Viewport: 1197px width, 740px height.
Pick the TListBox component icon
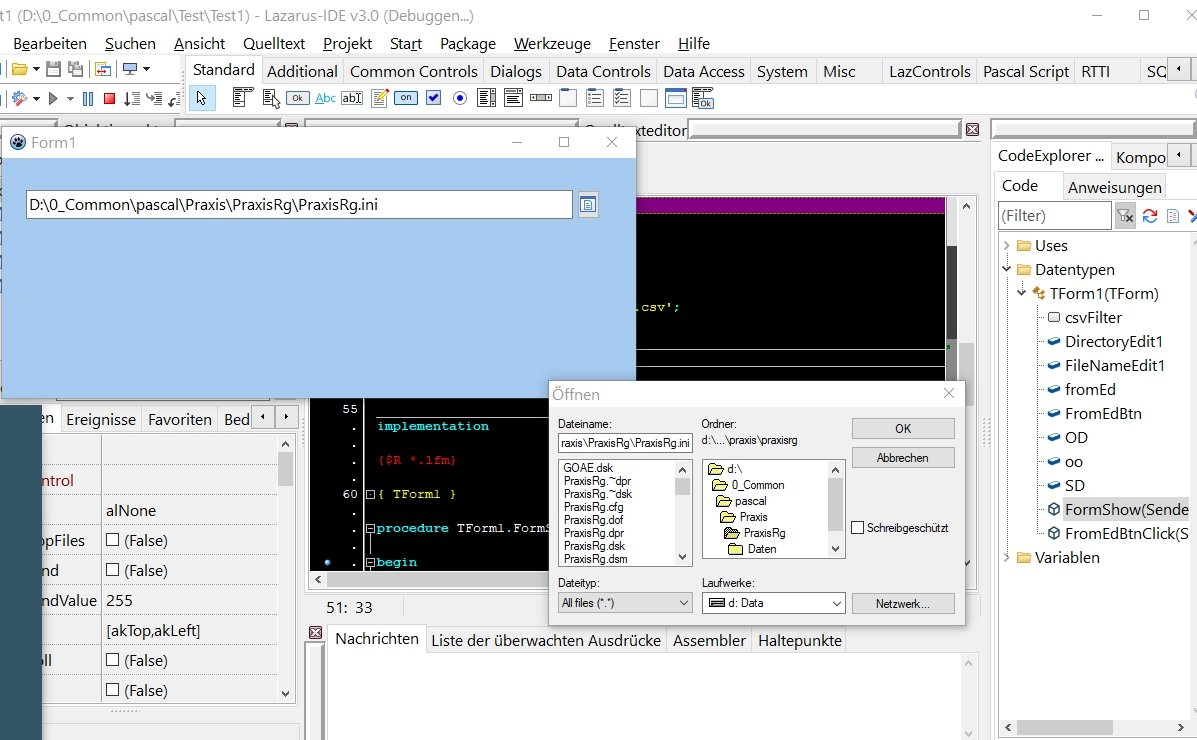[486, 98]
